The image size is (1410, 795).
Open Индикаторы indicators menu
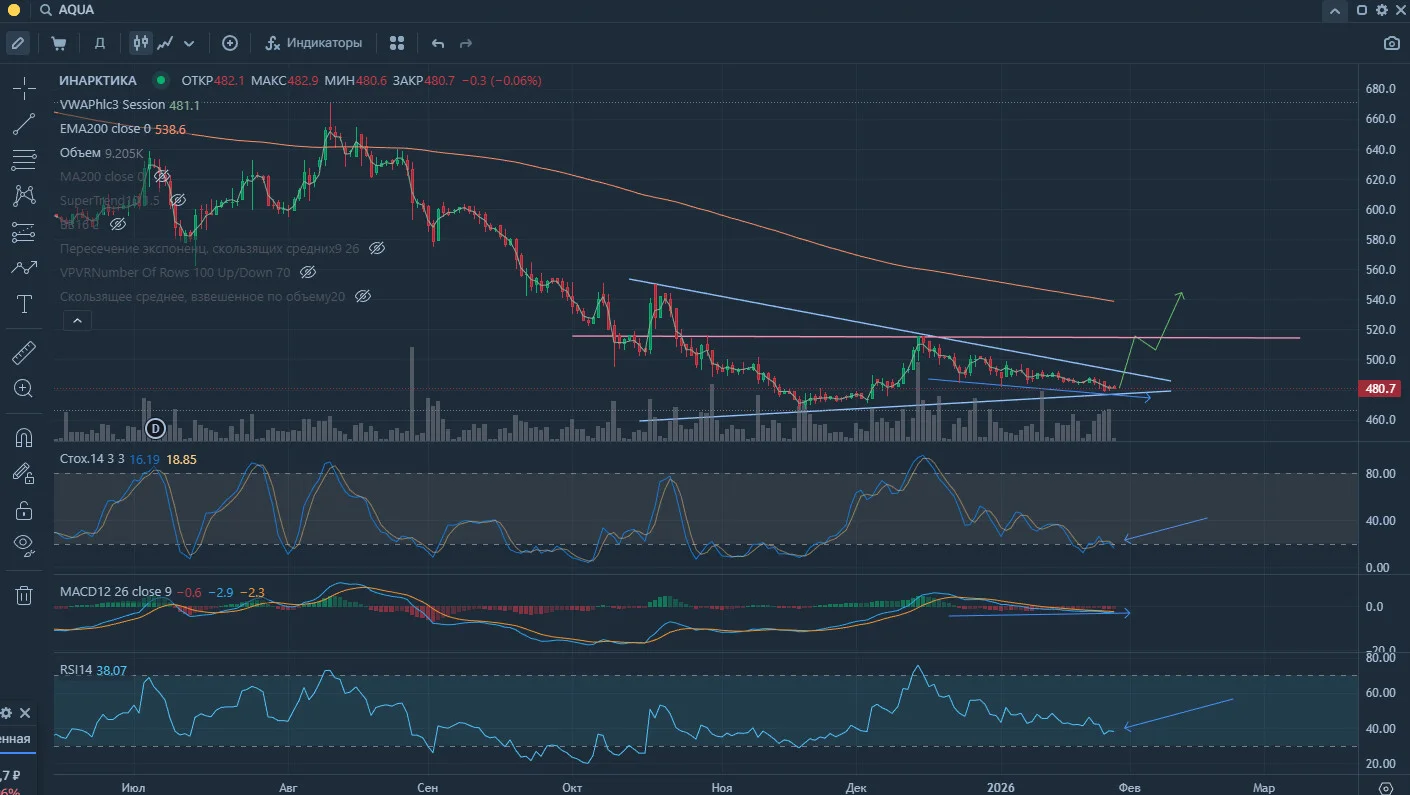(x=314, y=43)
